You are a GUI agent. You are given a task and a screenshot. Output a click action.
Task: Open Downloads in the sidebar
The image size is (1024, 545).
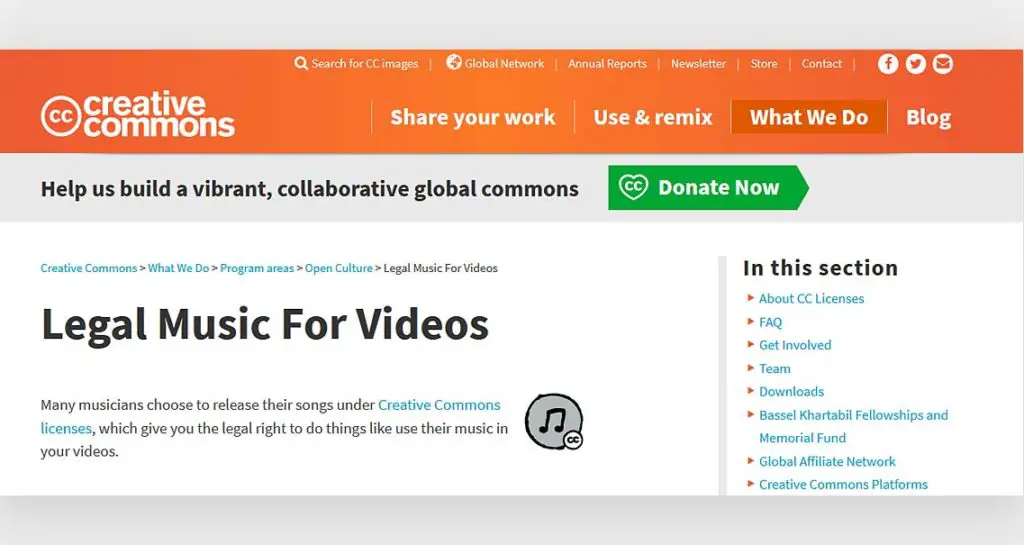(x=791, y=392)
